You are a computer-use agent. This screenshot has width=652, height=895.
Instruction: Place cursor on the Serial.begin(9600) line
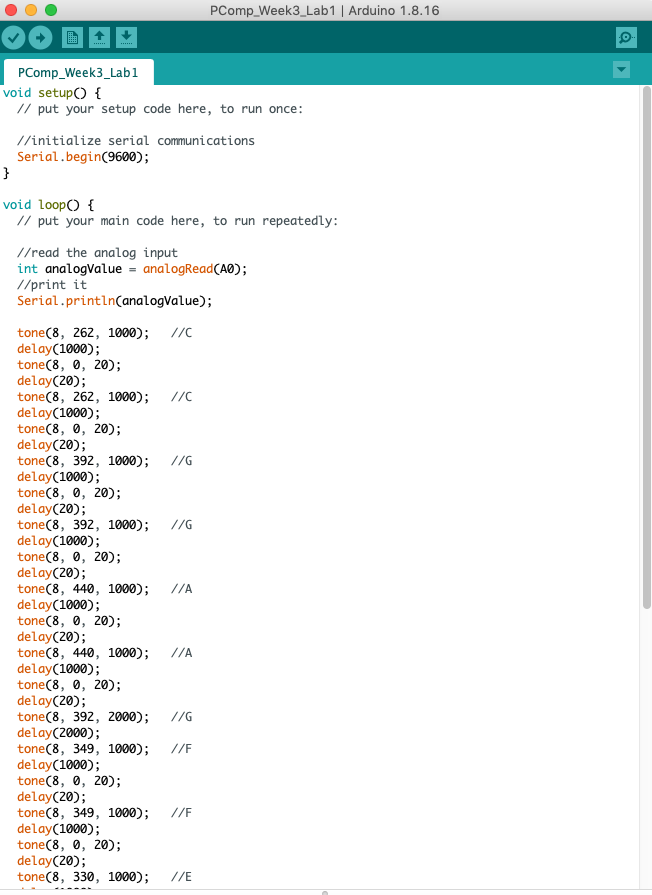pos(83,157)
